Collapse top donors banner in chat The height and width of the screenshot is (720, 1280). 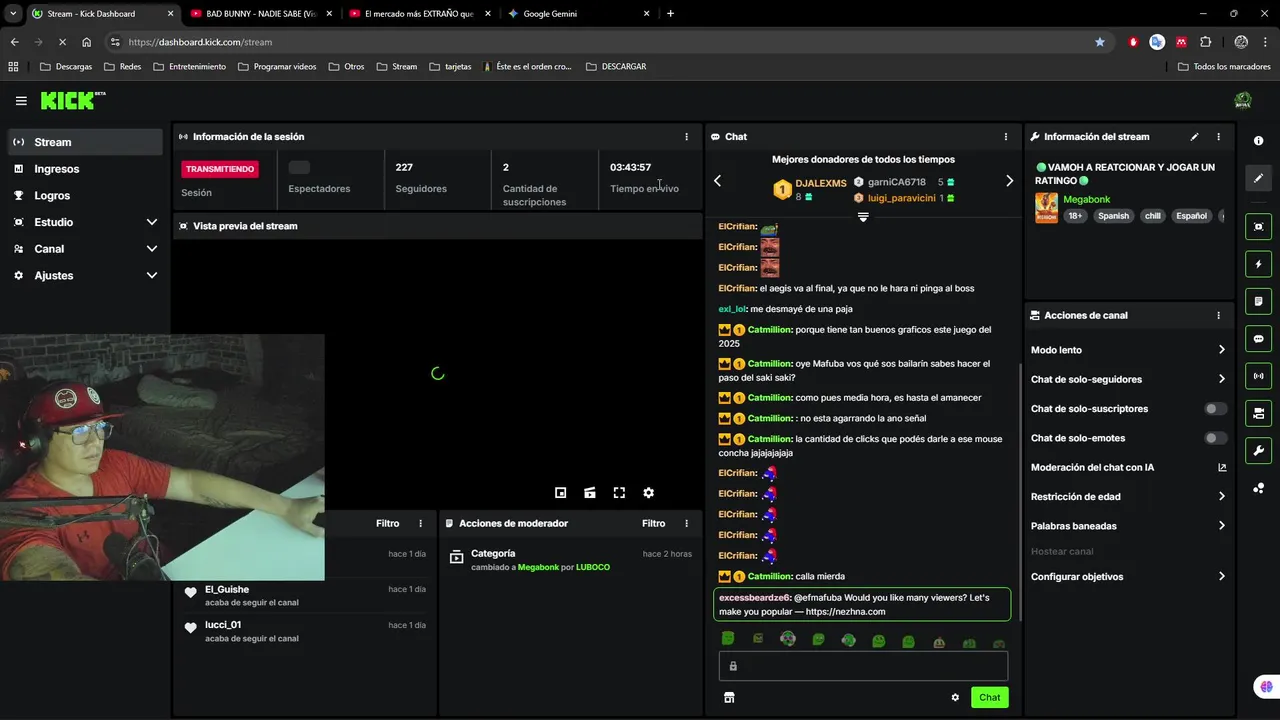coord(863,217)
